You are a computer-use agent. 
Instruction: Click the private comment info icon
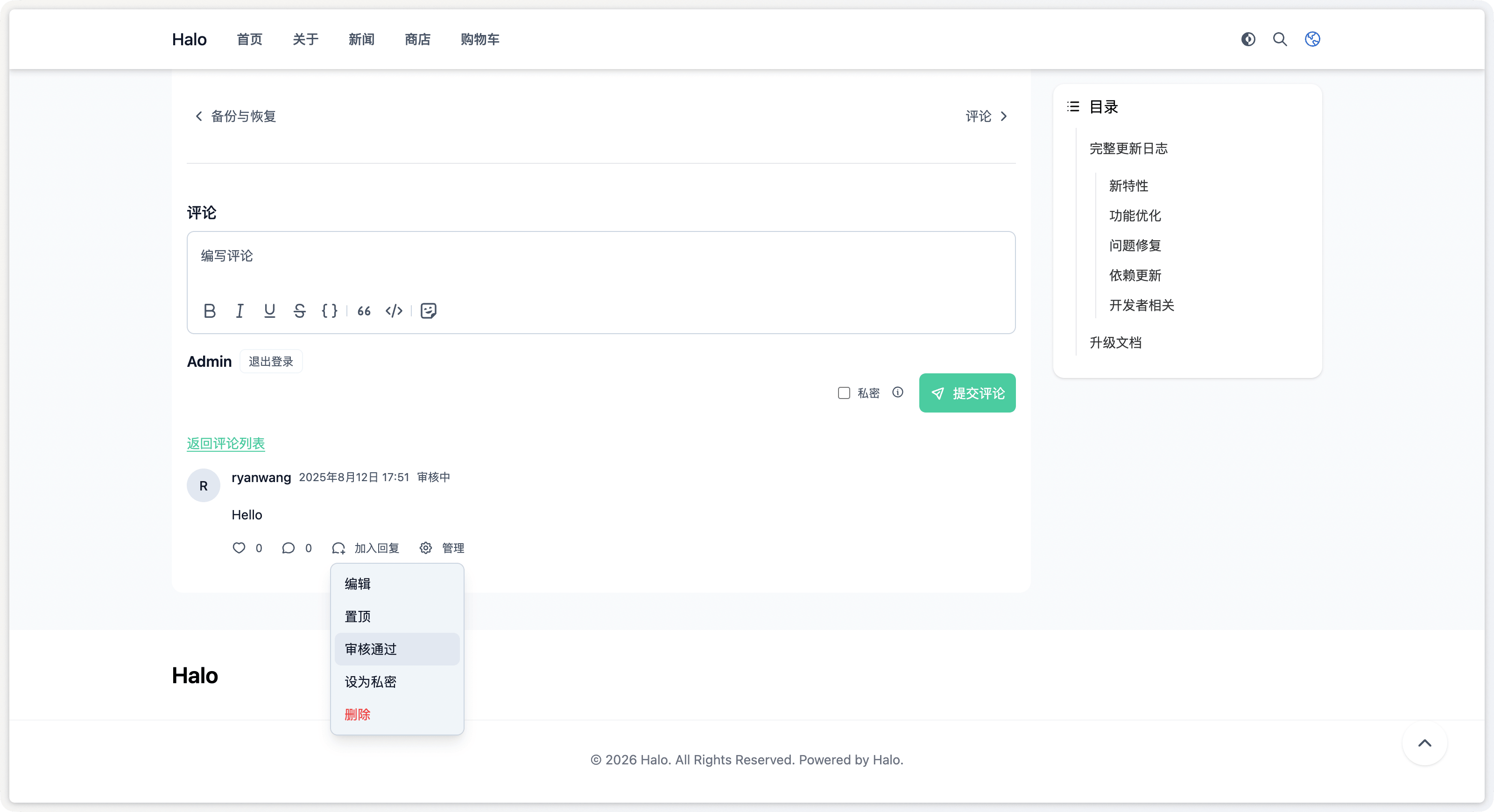[x=898, y=392]
